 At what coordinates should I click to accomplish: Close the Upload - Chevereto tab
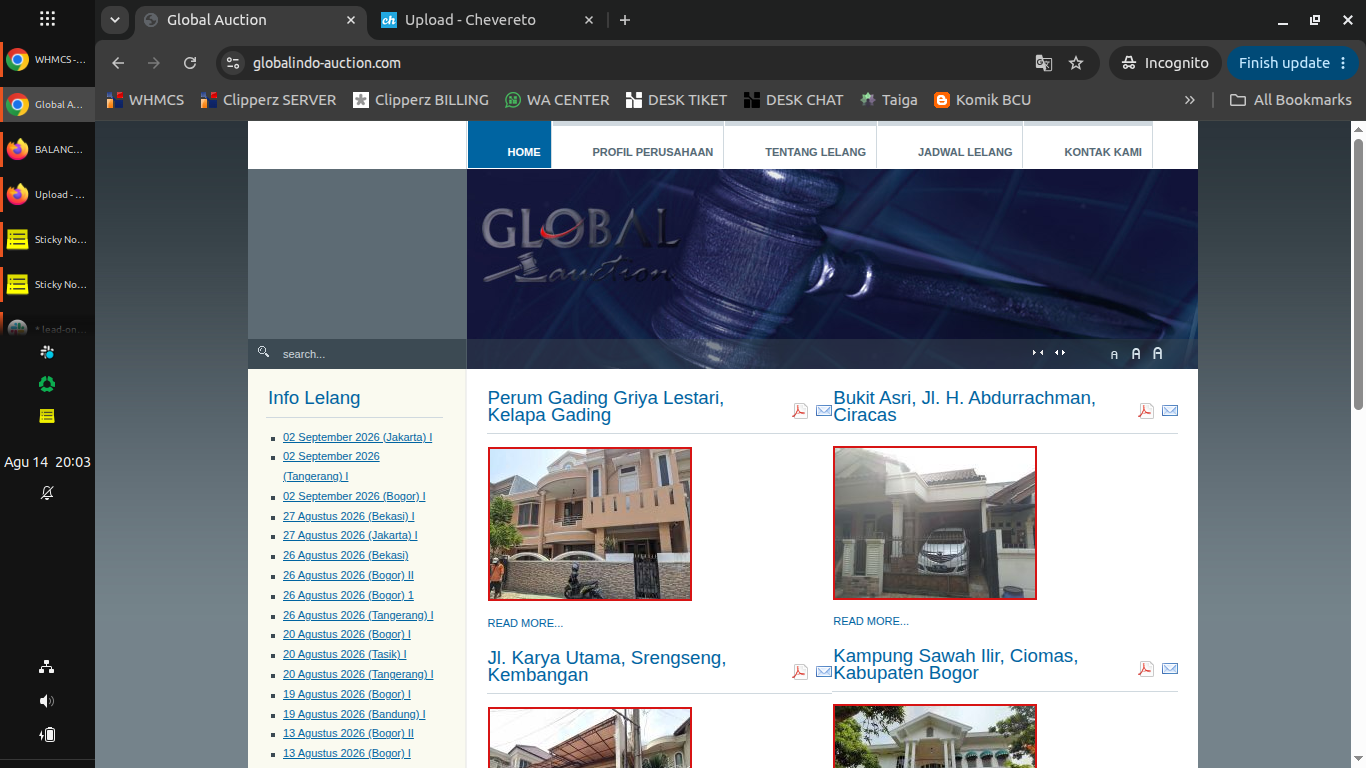coord(589,20)
